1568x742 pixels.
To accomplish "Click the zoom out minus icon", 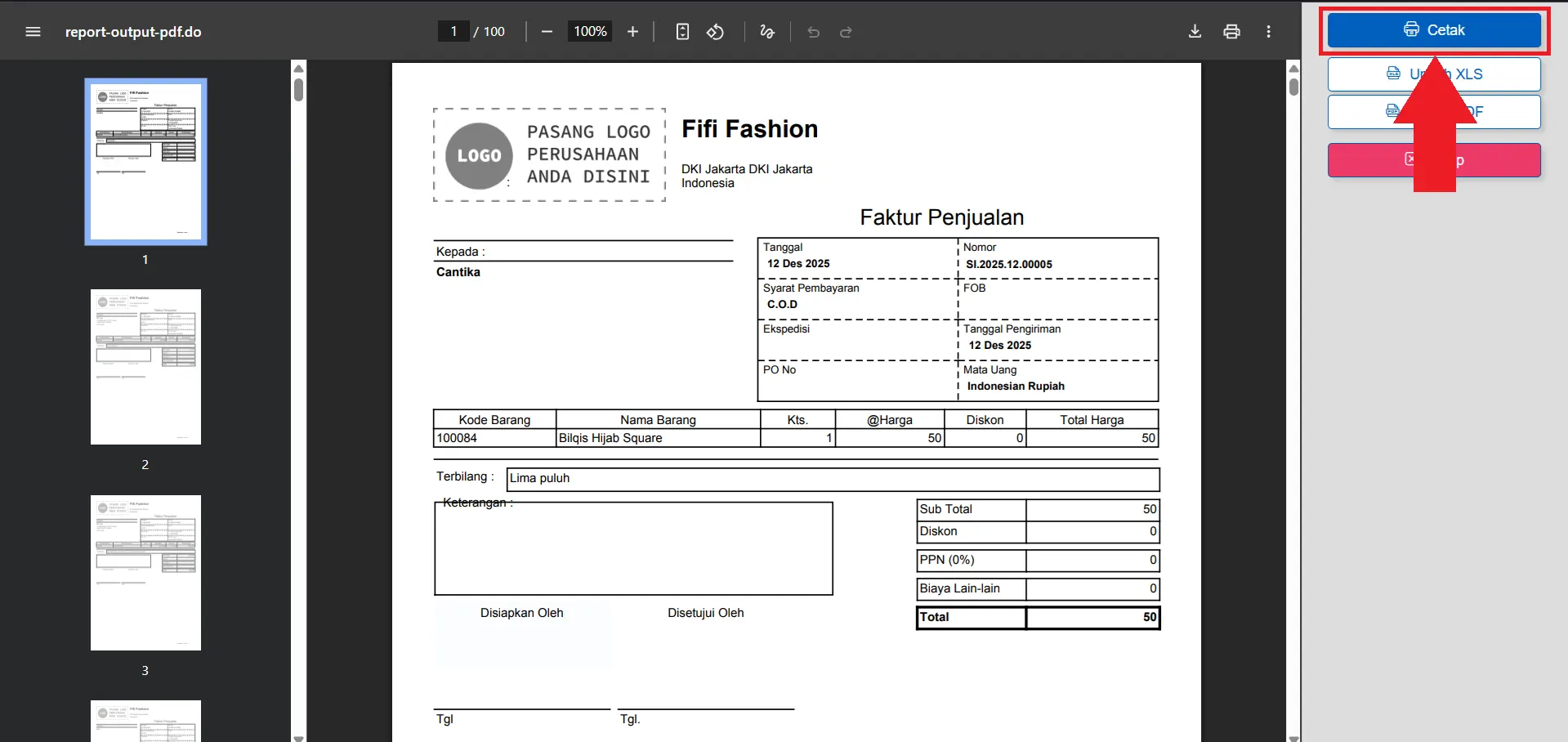I will tap(547, 32).
